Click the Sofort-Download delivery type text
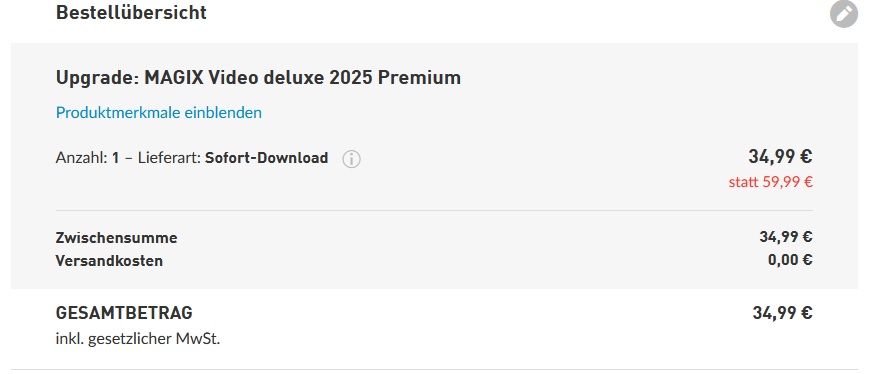This screenshot has width=874, height=374. tap(266, 158)
